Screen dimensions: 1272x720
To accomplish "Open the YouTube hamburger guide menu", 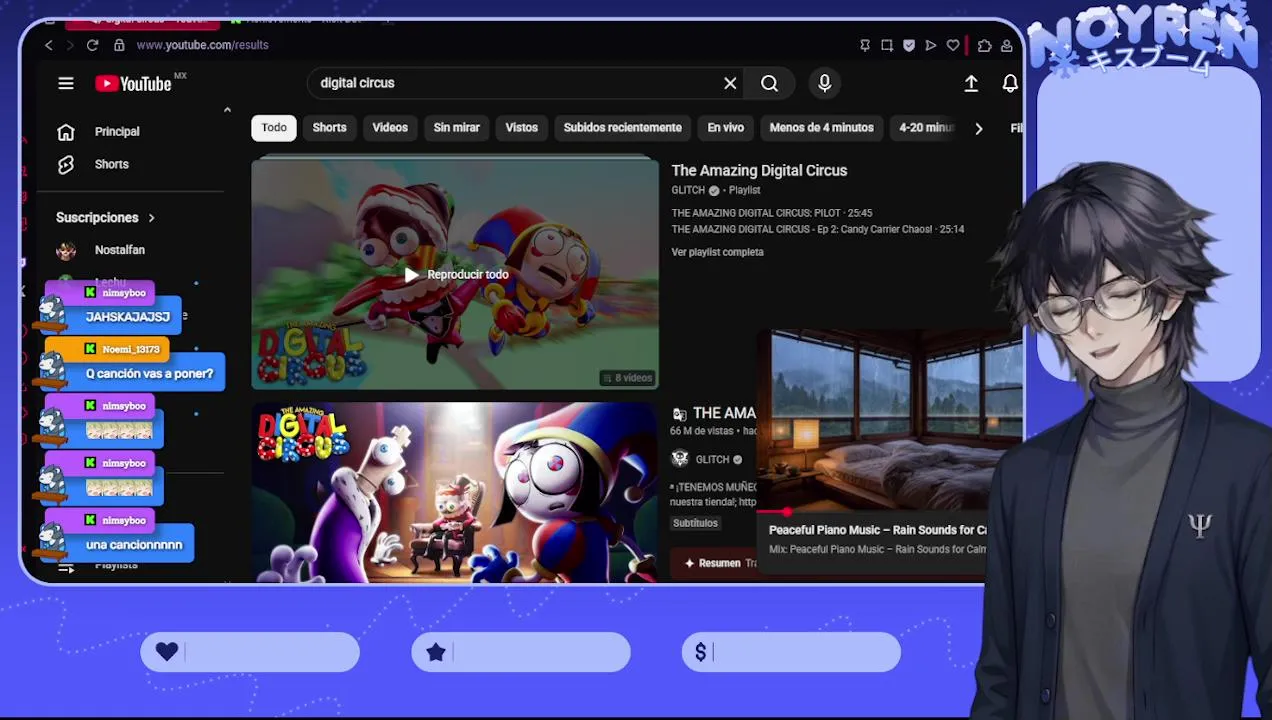I will 66,84.
